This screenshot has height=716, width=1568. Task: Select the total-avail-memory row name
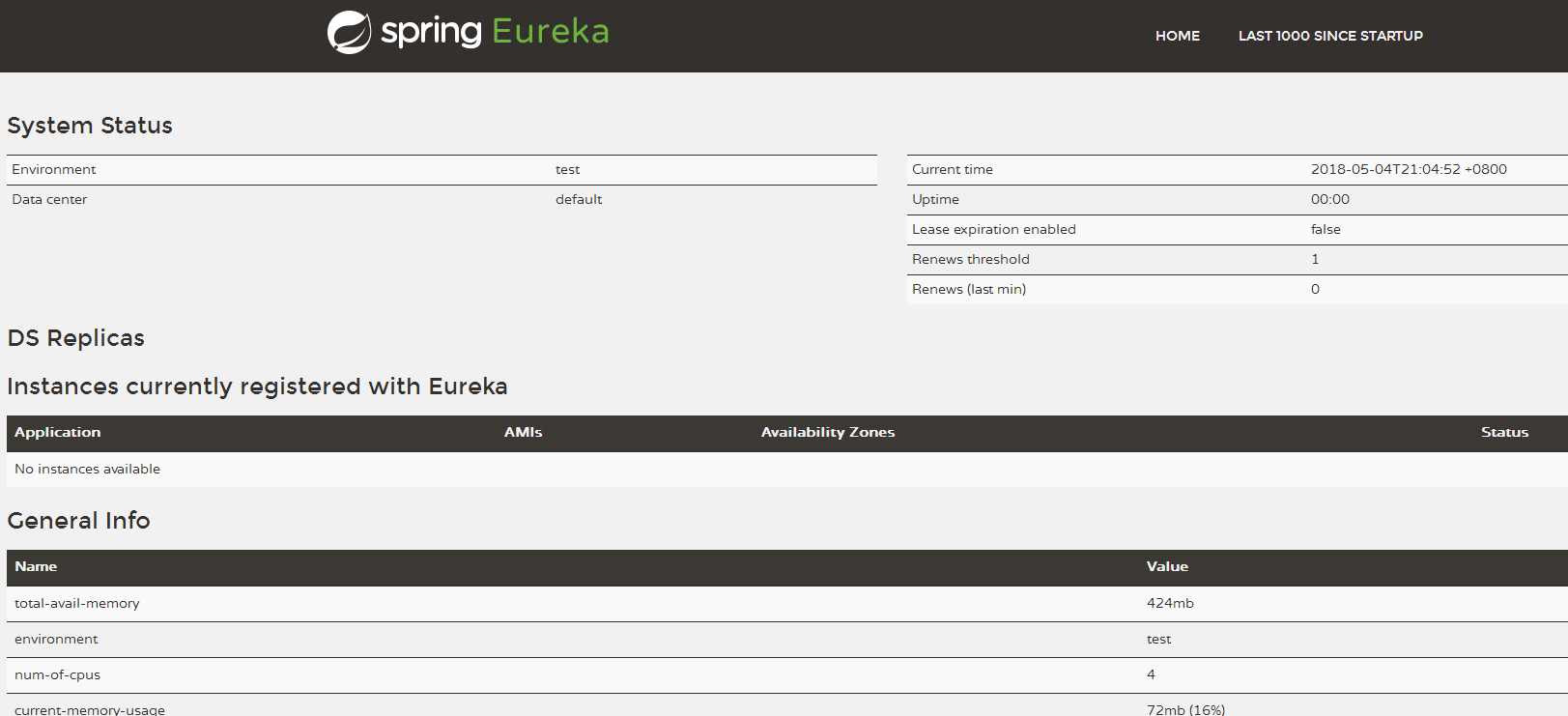pos(77,603)
